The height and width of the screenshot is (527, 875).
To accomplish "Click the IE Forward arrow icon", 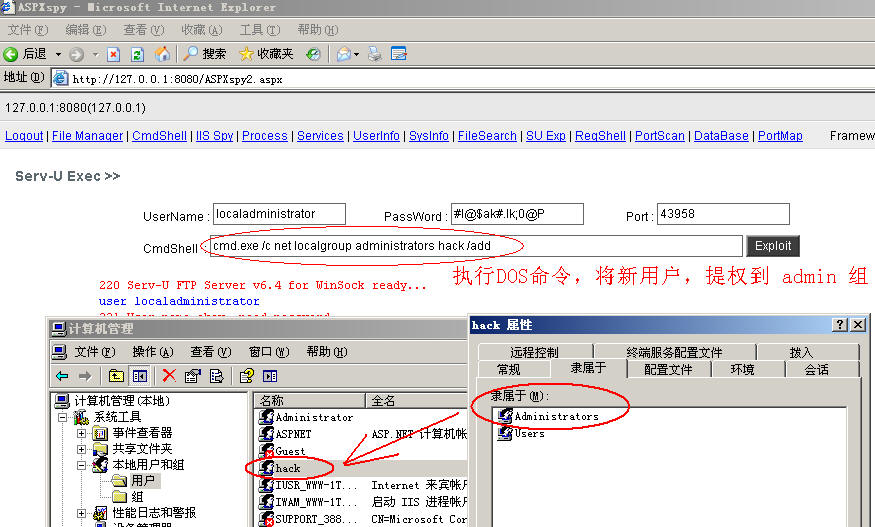I will click(76, 54).
